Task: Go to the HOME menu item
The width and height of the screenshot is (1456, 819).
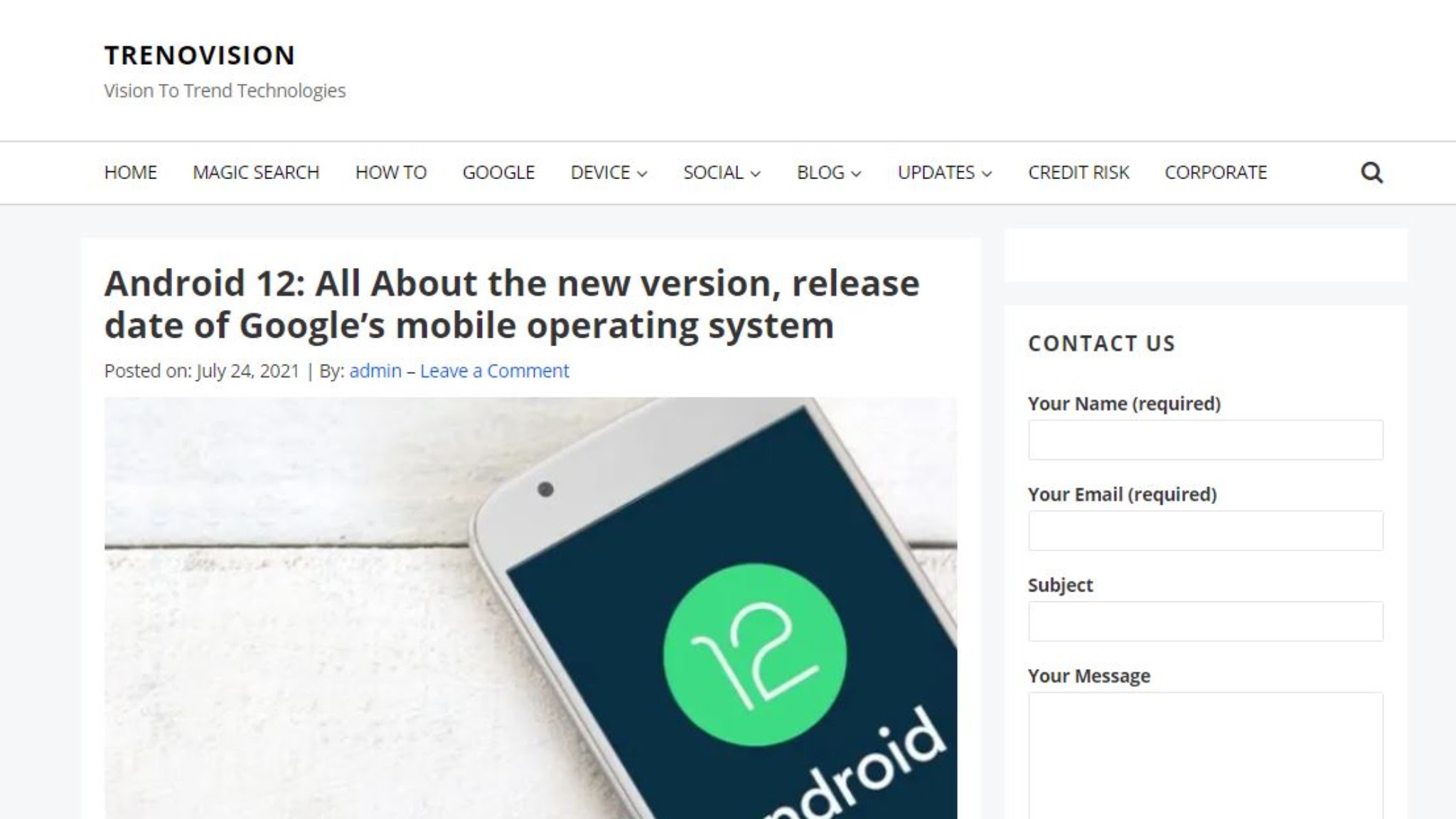Action: (130, 173)
